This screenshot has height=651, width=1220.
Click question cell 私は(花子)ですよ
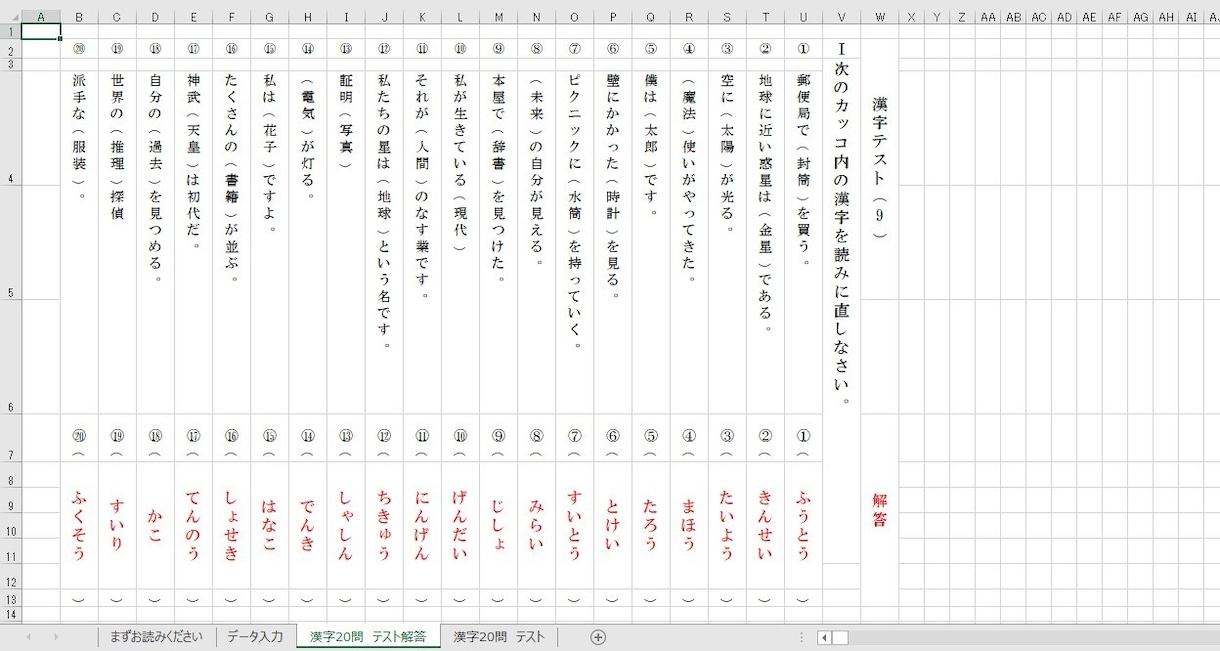coord(270,243)
